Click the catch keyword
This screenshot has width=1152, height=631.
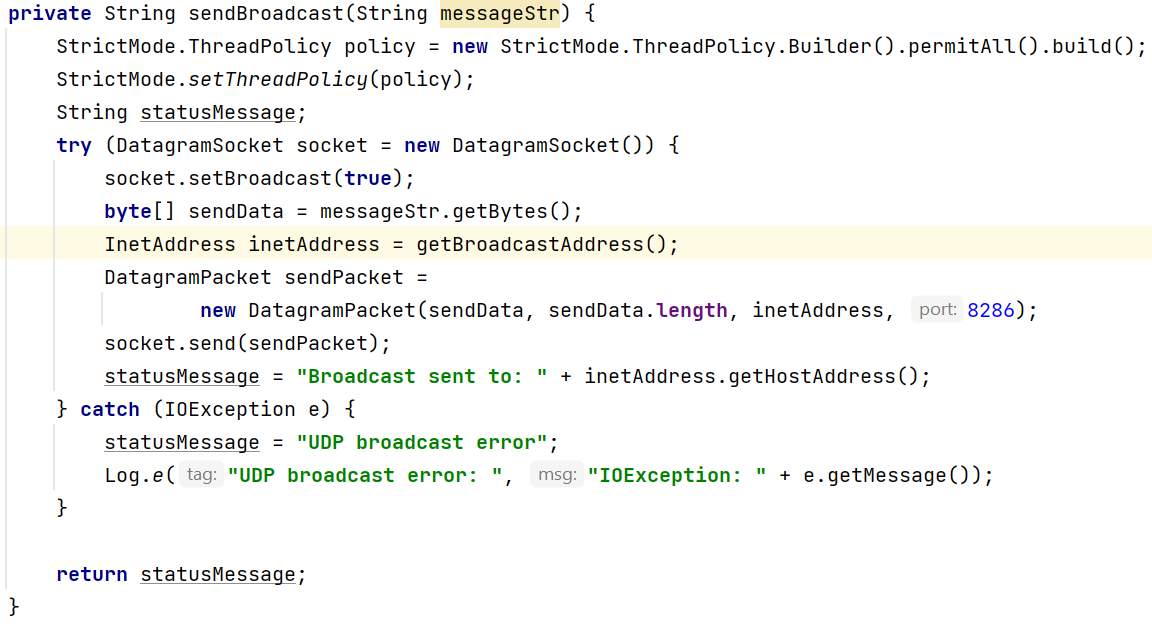click(x=110, y=409)
